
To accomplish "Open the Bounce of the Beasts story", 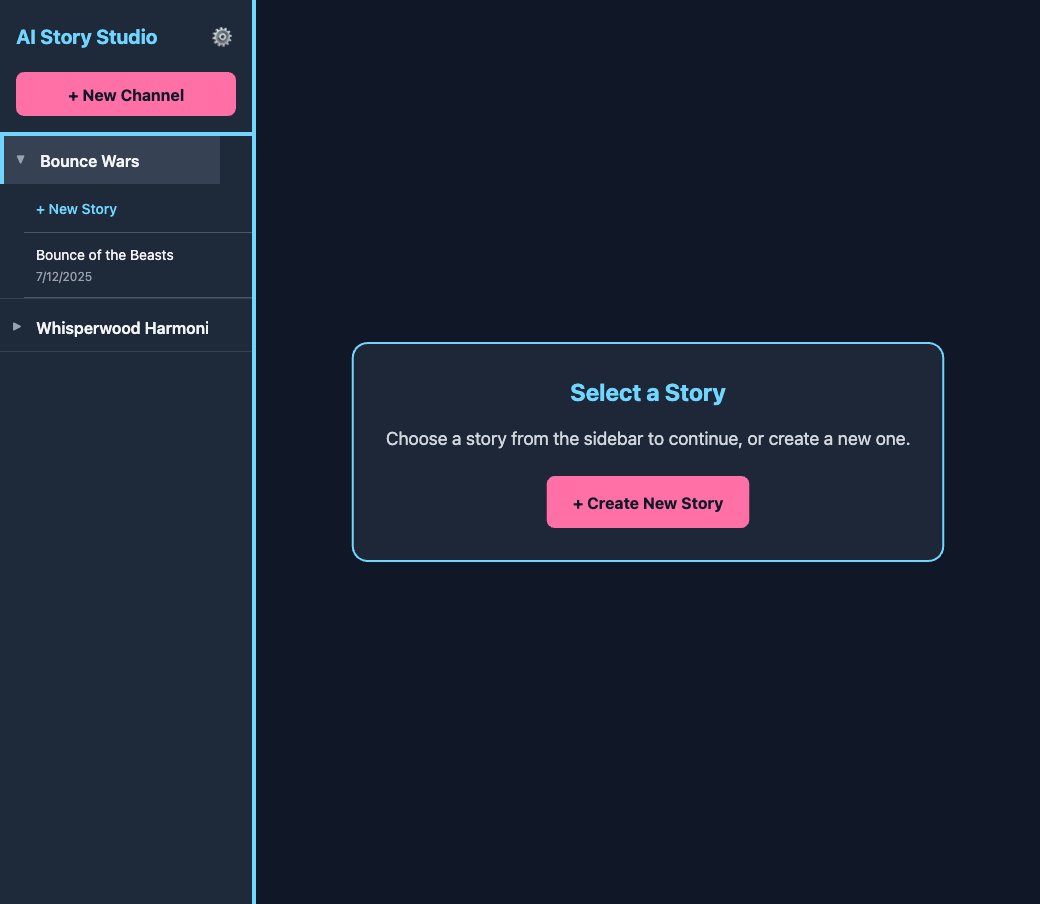I will [x=105, y=255].
